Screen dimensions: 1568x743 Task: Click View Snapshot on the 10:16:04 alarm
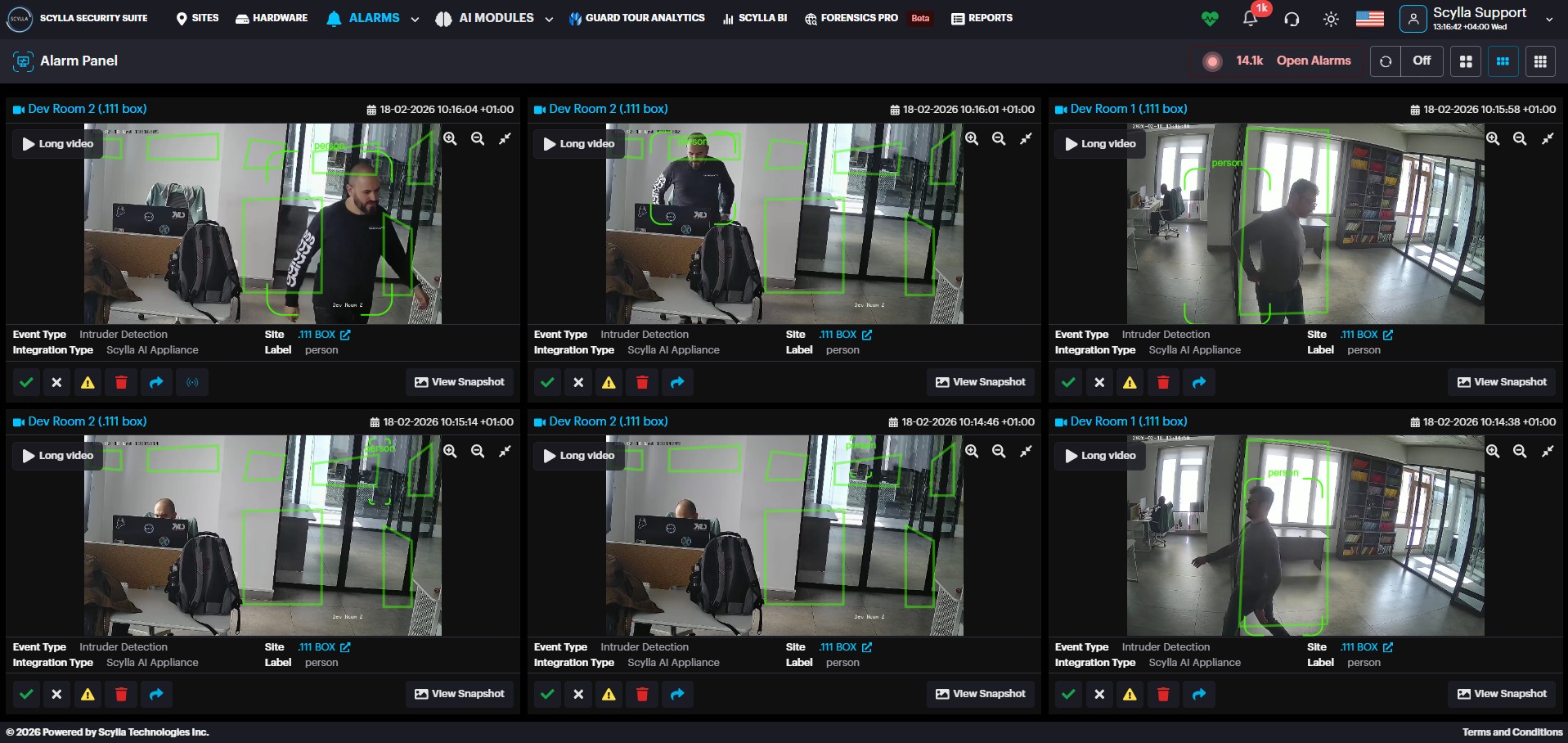click(460, 382)
